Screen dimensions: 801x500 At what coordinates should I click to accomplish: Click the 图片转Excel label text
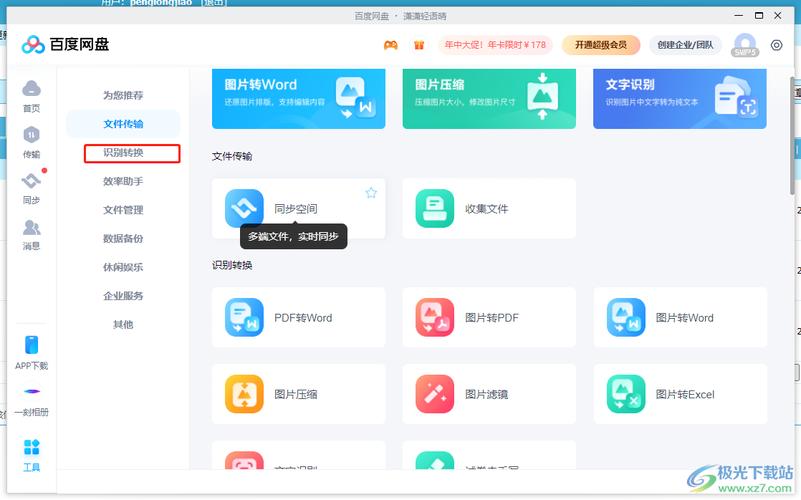(685, 394)
